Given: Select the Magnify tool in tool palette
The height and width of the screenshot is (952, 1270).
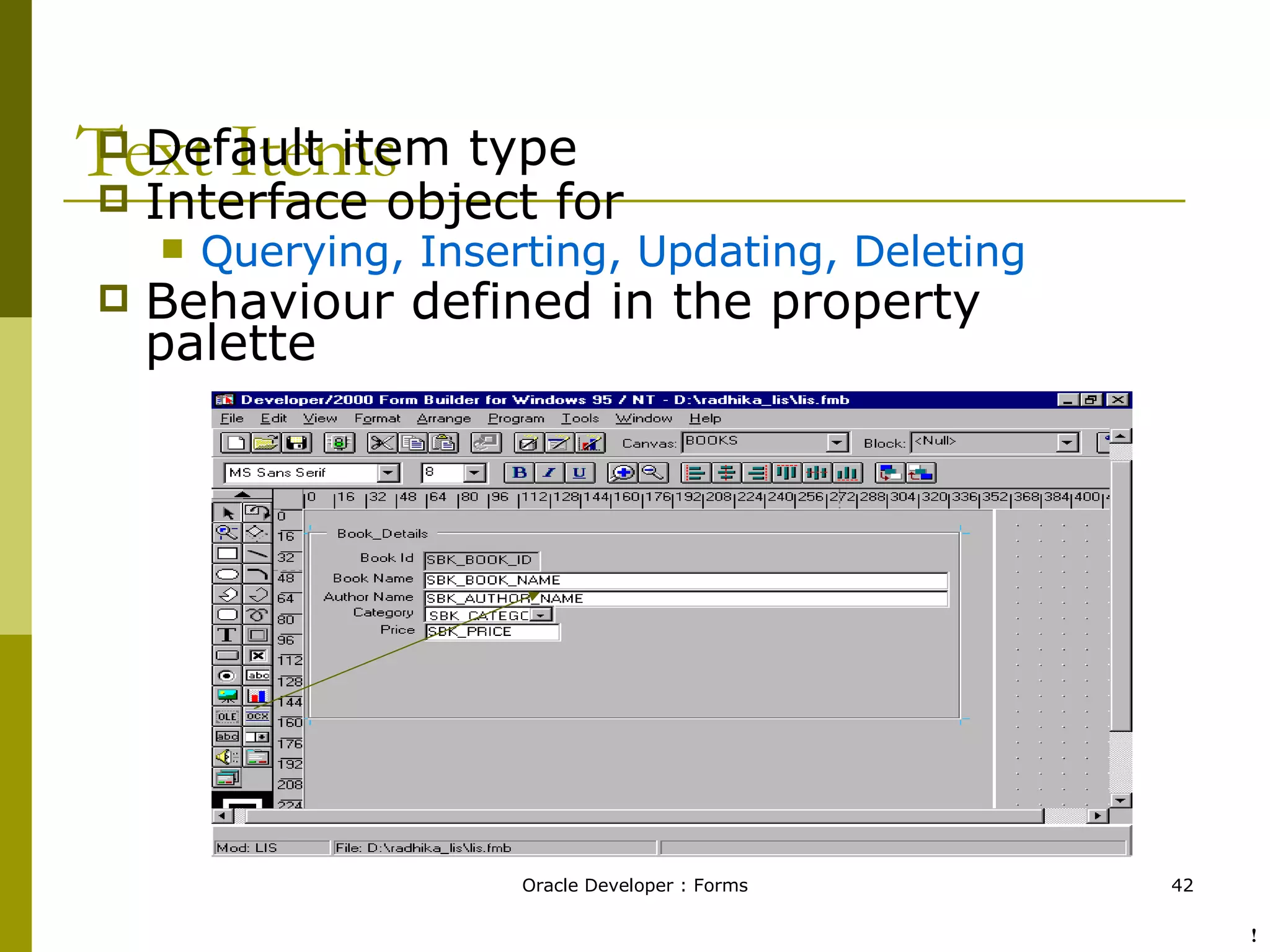Looking at the screenshot, I should click(227, 533).
